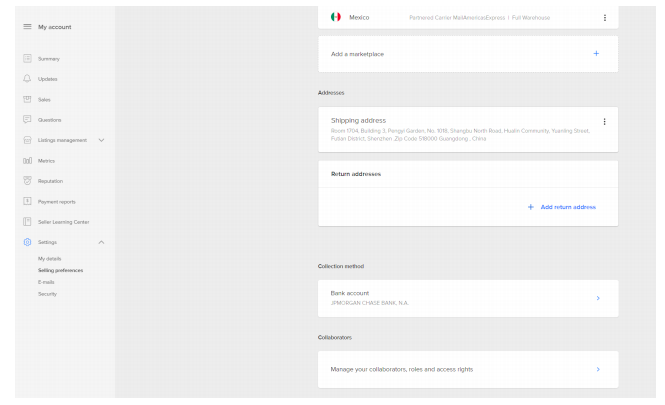Collapse the Settings submenu chevron

tap(101, 242)
